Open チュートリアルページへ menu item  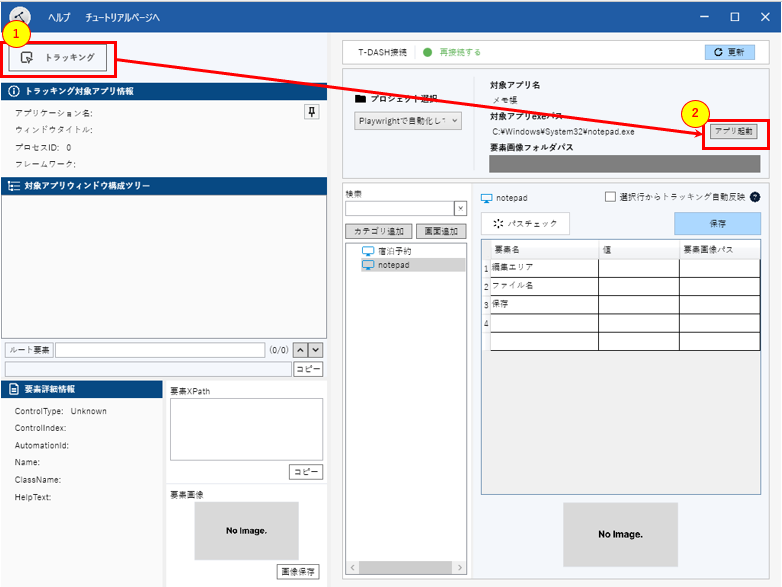tap(122, 17)
